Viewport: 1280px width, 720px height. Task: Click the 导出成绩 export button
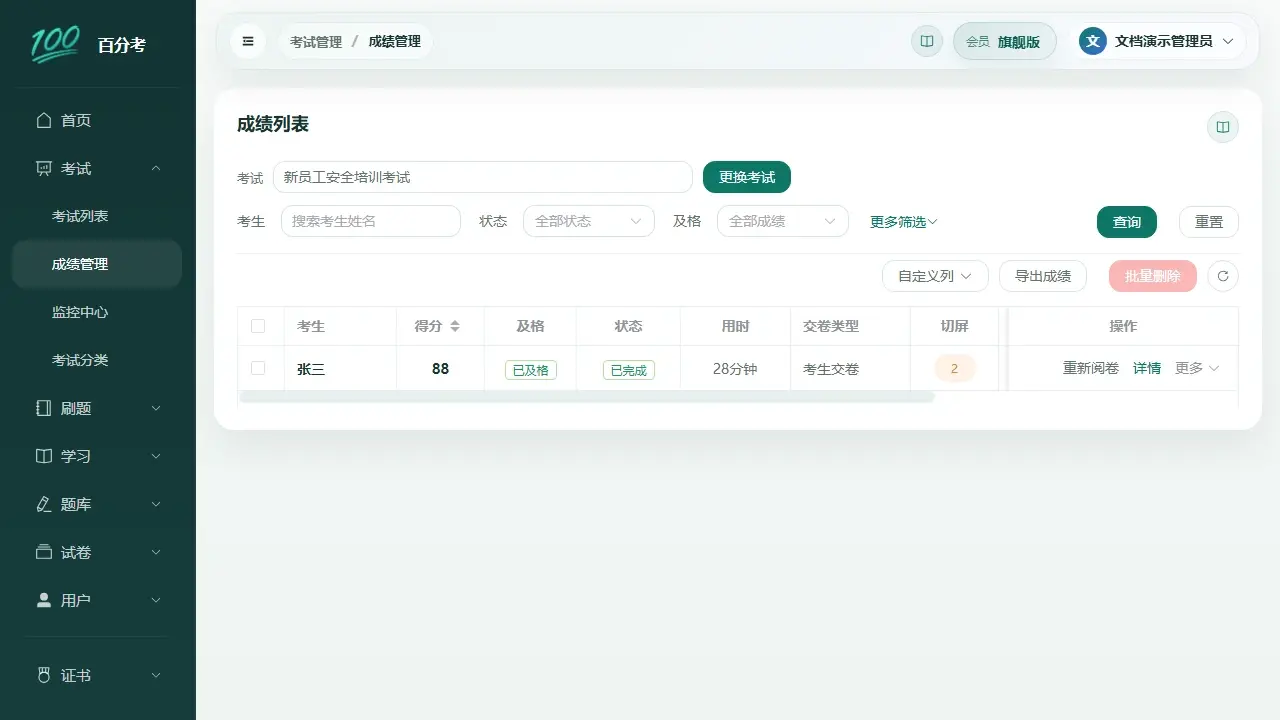point(1043,276)
